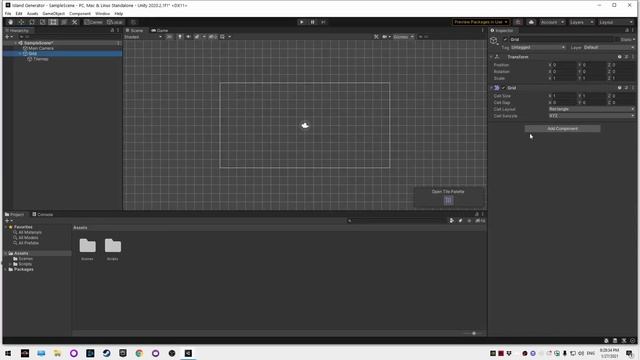Select the Rotate tool in the toolbar
Screen dimensions: 640x360
click(32, 22)
